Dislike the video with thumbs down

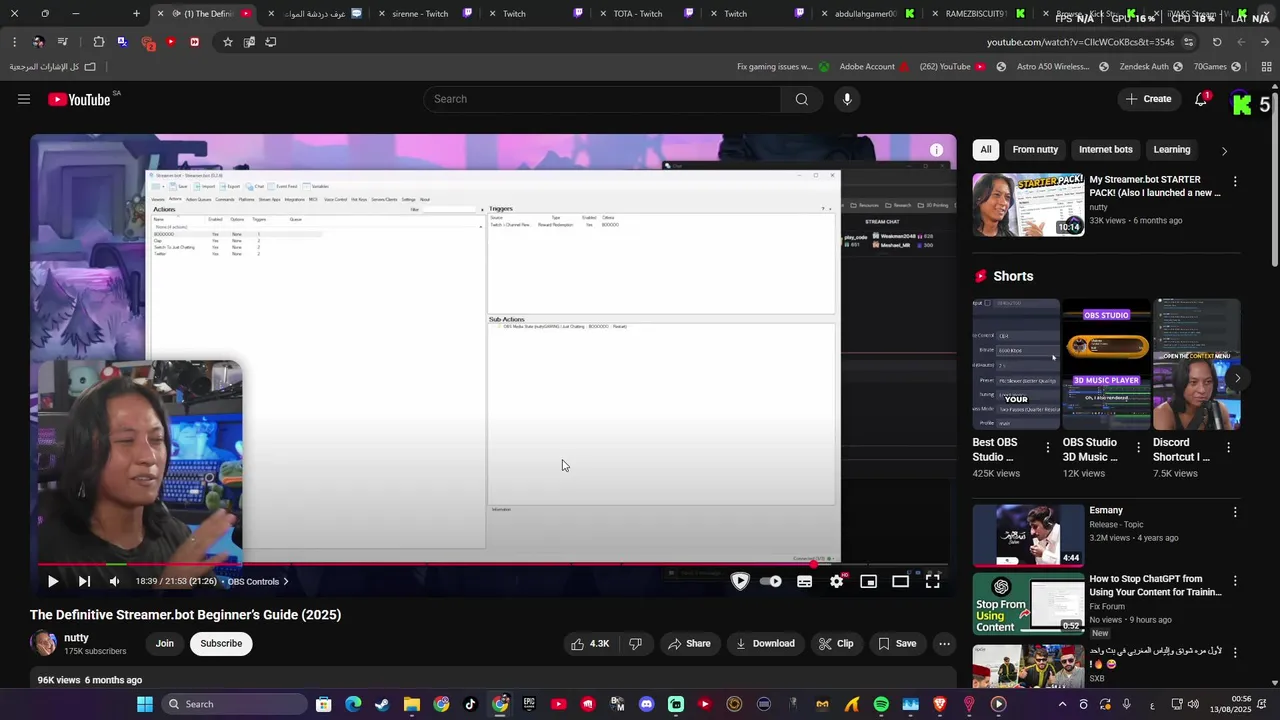(x=635, y=643)
